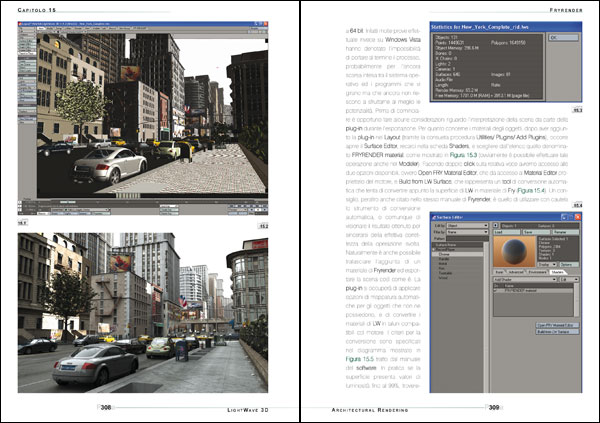
Task: Open the Edit dropdown beside Add Shader
Action: coord(569,279)
